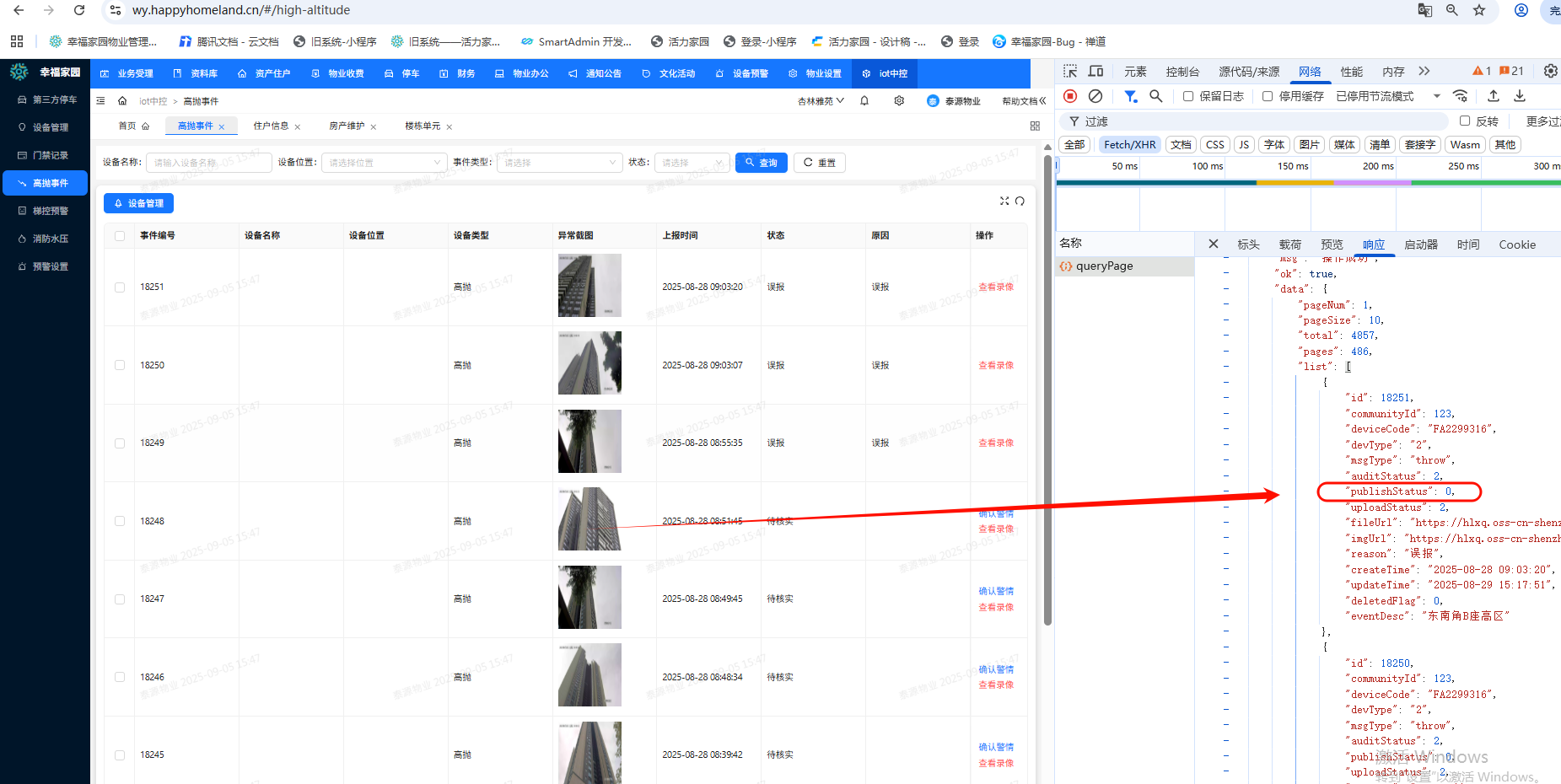1561x784 pixels.
Task: Expand the 设备位置 selector
Action: (384, 163)
